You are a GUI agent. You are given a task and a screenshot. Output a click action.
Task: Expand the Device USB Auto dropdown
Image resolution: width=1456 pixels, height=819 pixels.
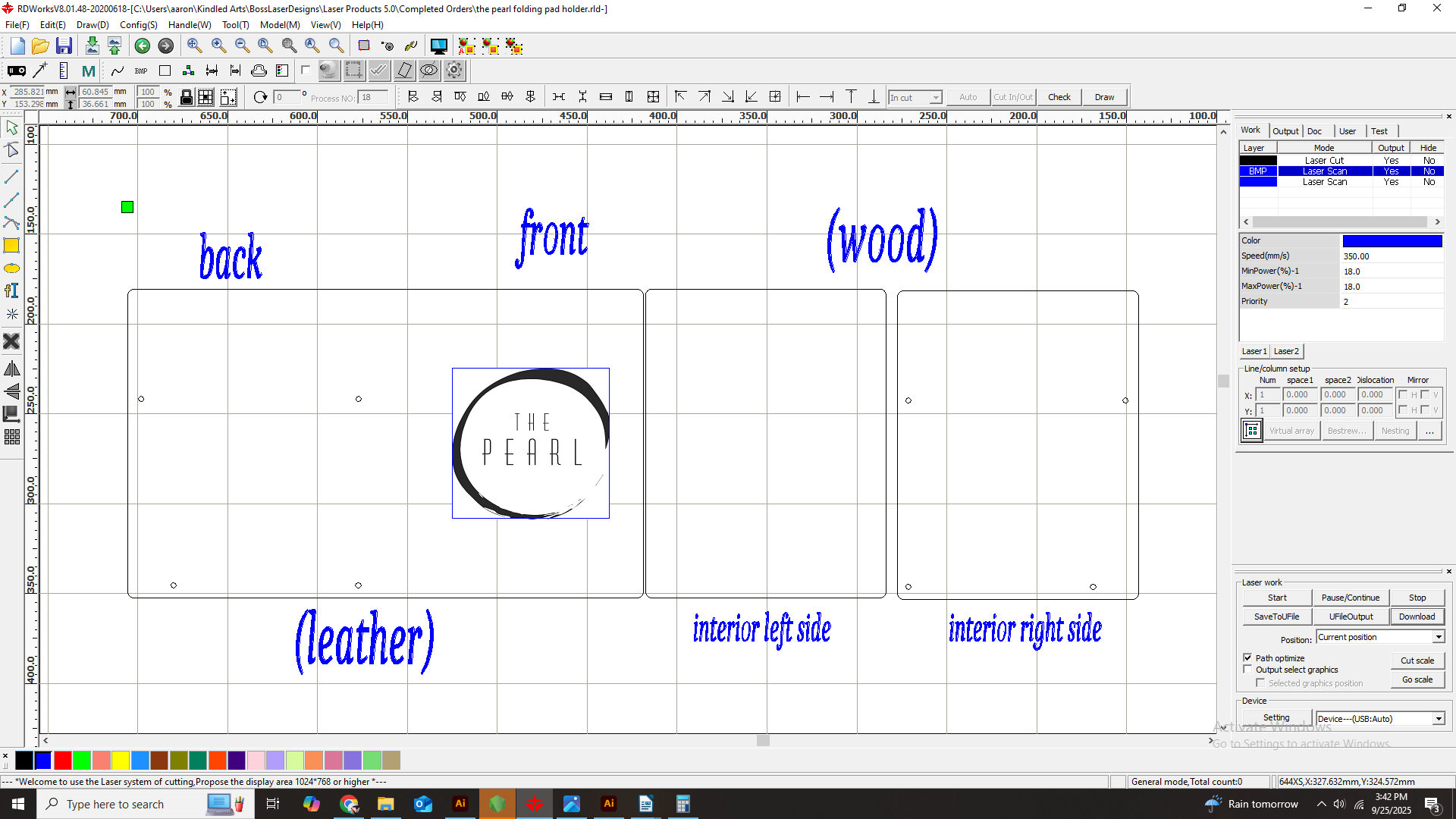coord(1438,719)
